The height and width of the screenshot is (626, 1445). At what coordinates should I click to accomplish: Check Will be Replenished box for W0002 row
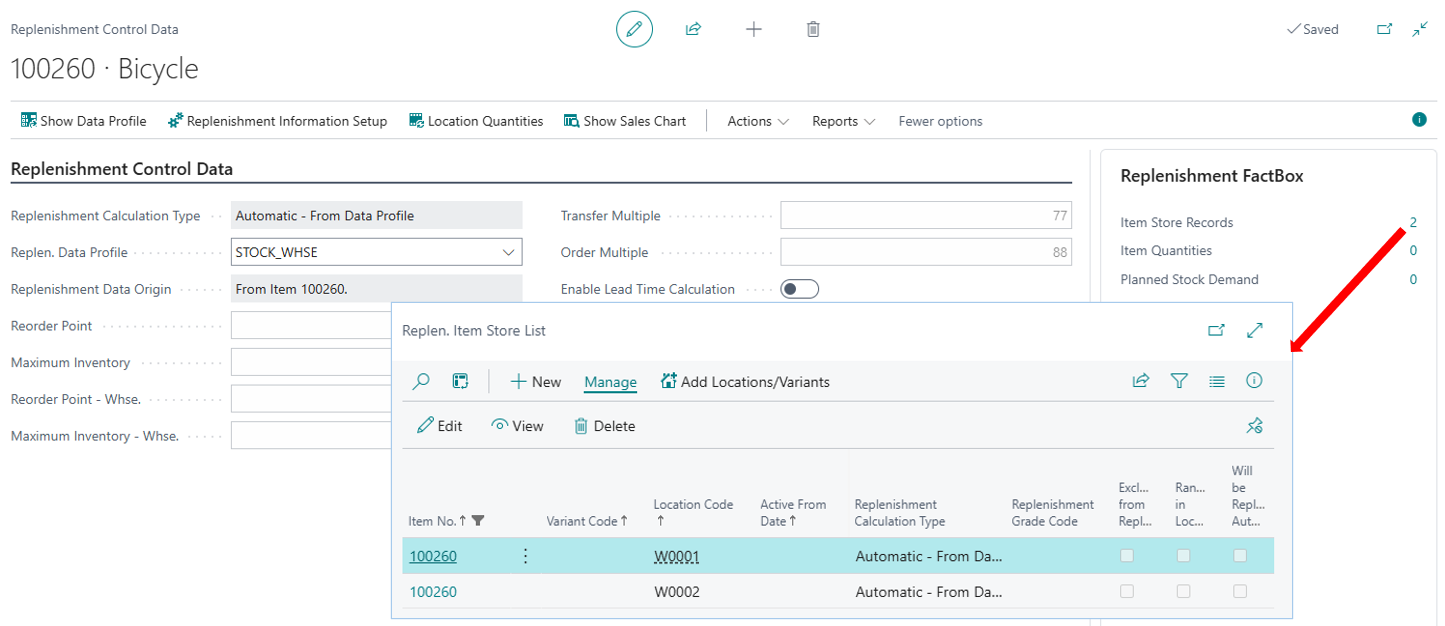coord(1240,592)
